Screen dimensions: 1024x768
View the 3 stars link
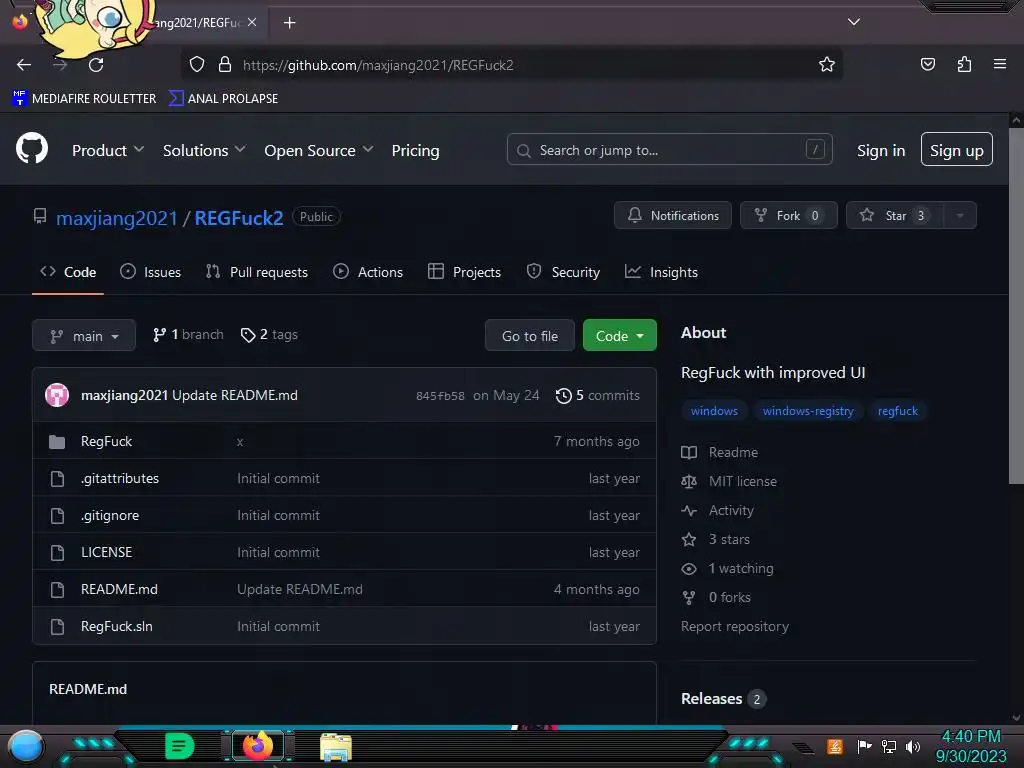[715, 539]
